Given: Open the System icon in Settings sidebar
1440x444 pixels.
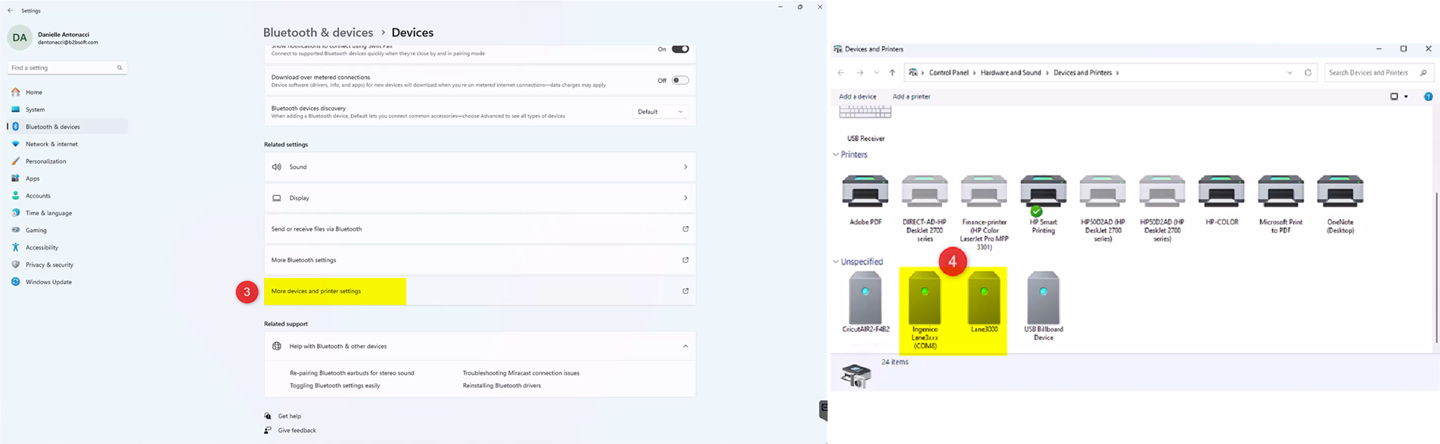Looking at the screenshot, I should point(16,109).
